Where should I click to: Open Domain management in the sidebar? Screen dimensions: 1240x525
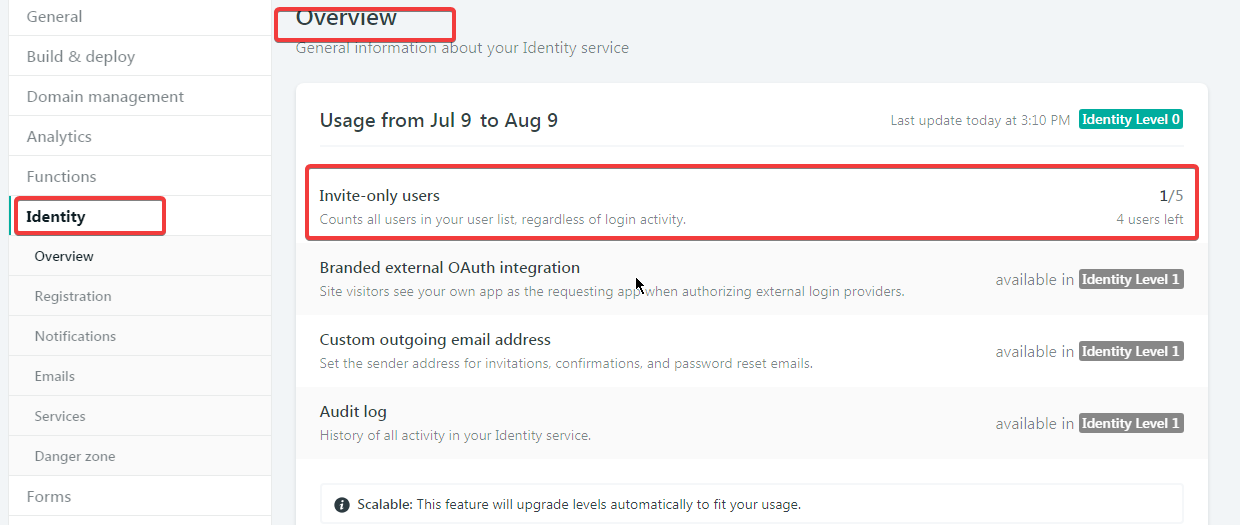pyautogui.click(x=105, y=97)
